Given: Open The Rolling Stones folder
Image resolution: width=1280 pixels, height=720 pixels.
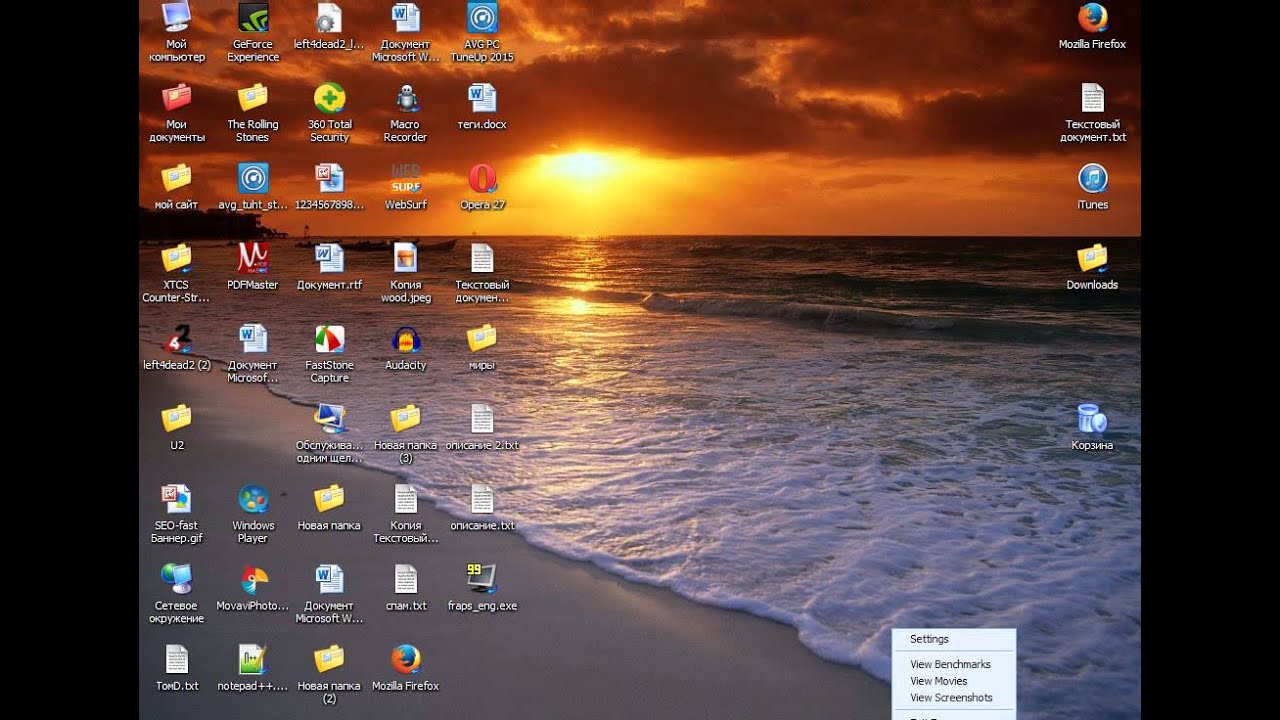Looking at the screenshot, I should point(253,112).
